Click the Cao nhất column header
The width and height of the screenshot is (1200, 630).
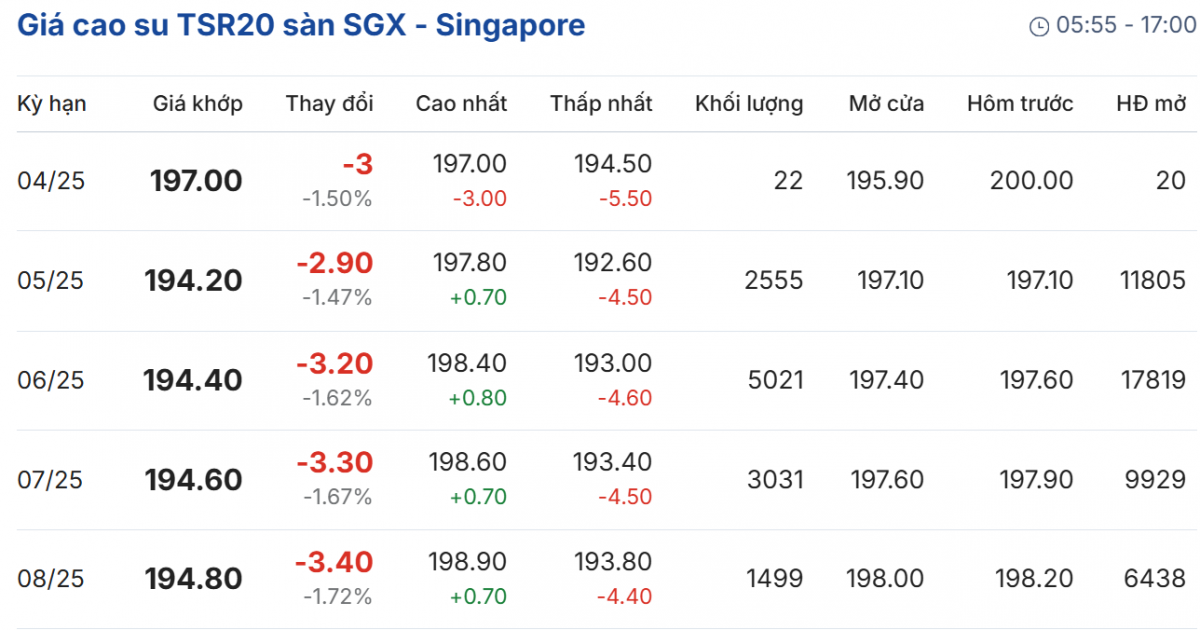point(461,103)
